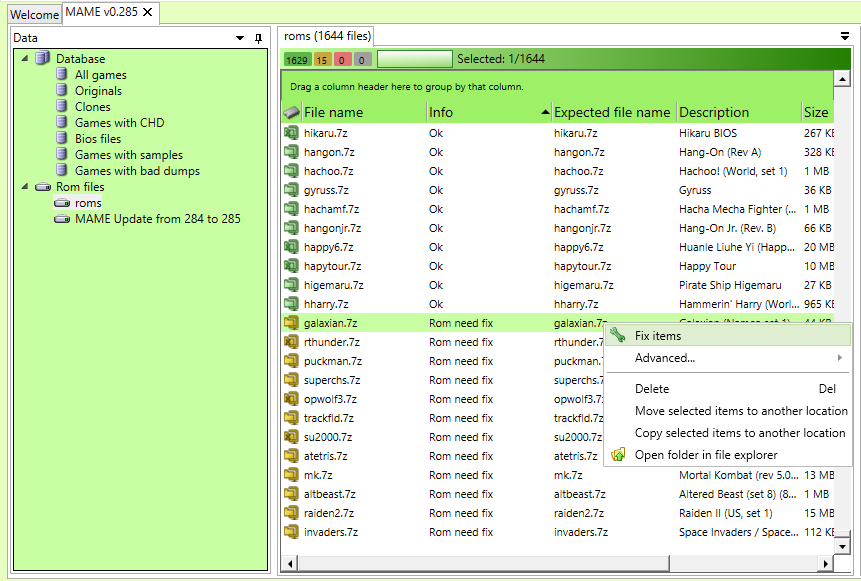Toggle the yellow 15 status filter
Viewport: 861px width, 581px height.
(x=323, y=60)
